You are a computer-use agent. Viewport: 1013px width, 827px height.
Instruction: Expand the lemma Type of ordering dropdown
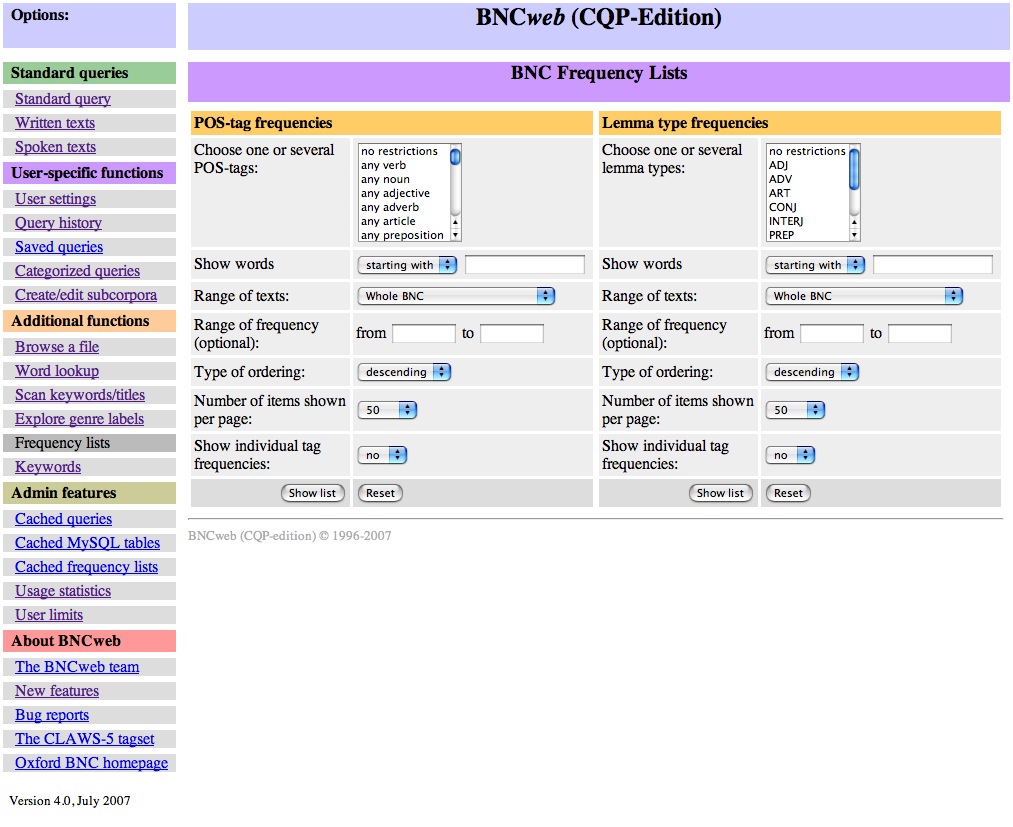(811, 372)
